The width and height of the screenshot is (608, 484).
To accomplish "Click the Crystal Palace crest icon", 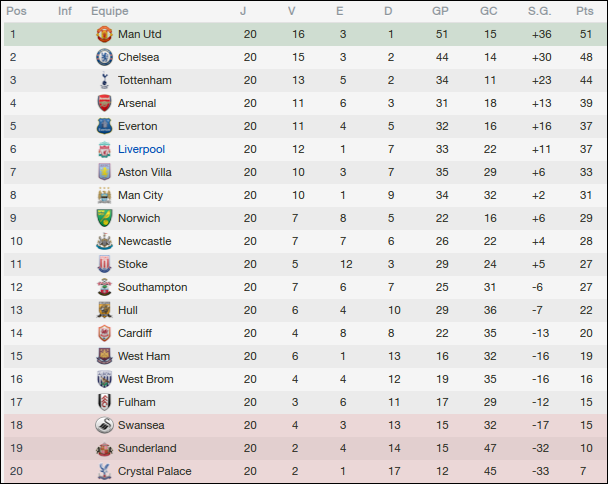I will 104,471.
